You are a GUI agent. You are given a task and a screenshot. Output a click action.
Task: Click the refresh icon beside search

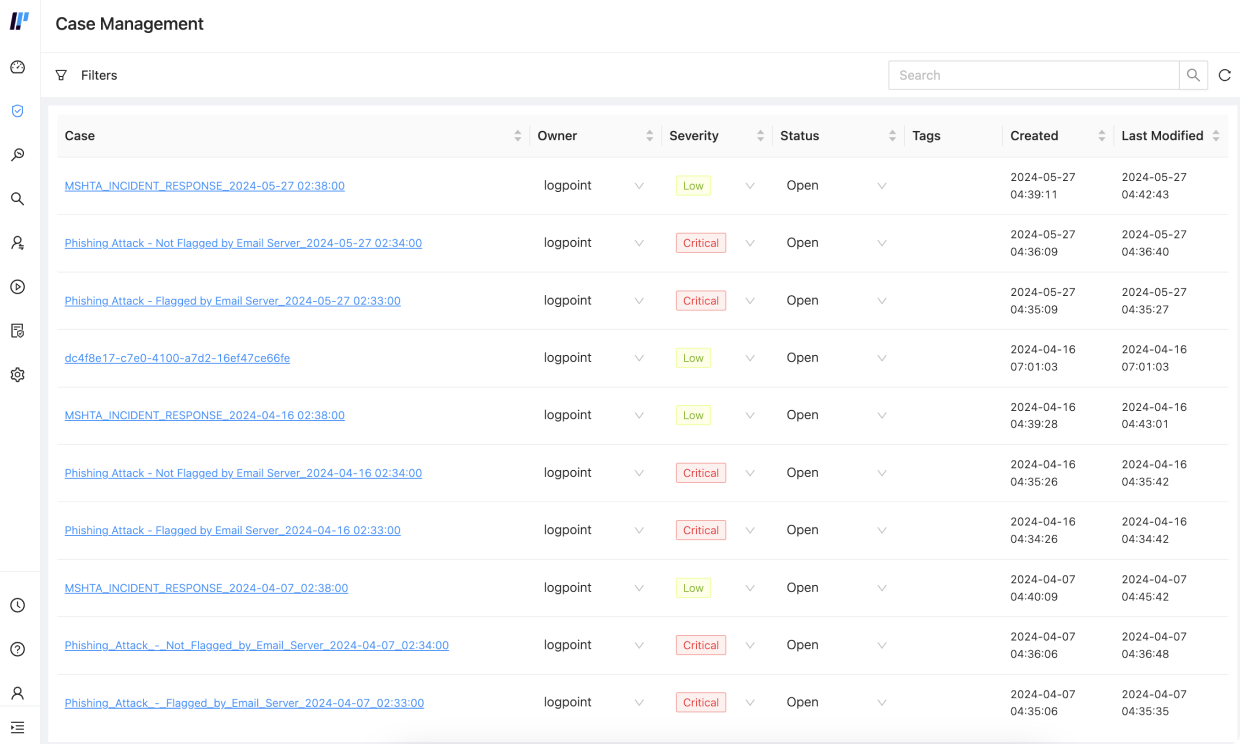(1224, 75)
